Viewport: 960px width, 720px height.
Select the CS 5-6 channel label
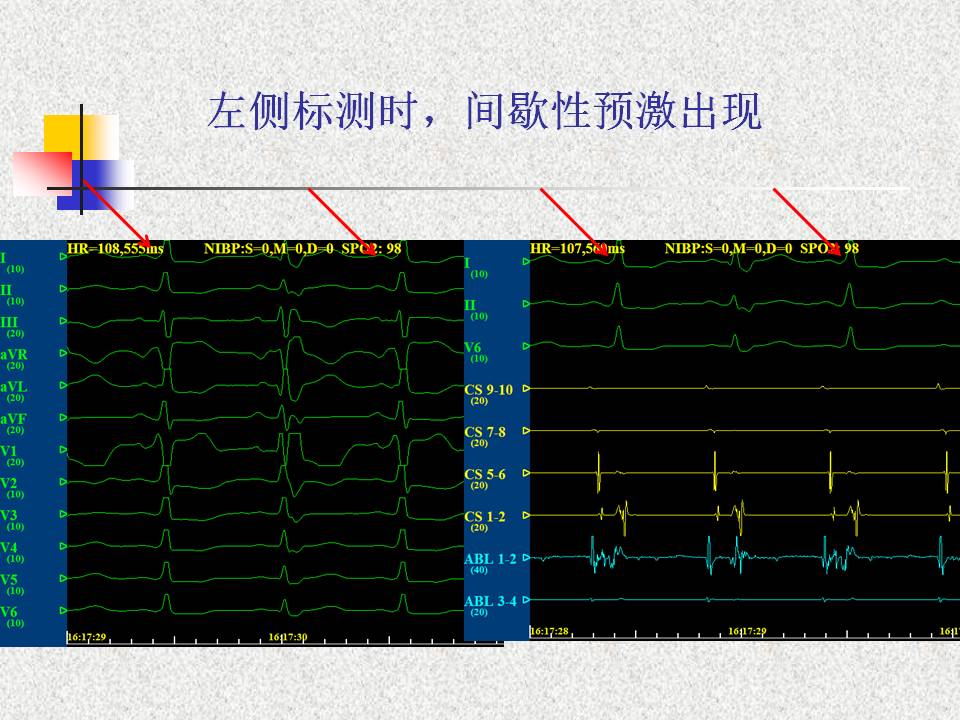click(x=485, y=474)
